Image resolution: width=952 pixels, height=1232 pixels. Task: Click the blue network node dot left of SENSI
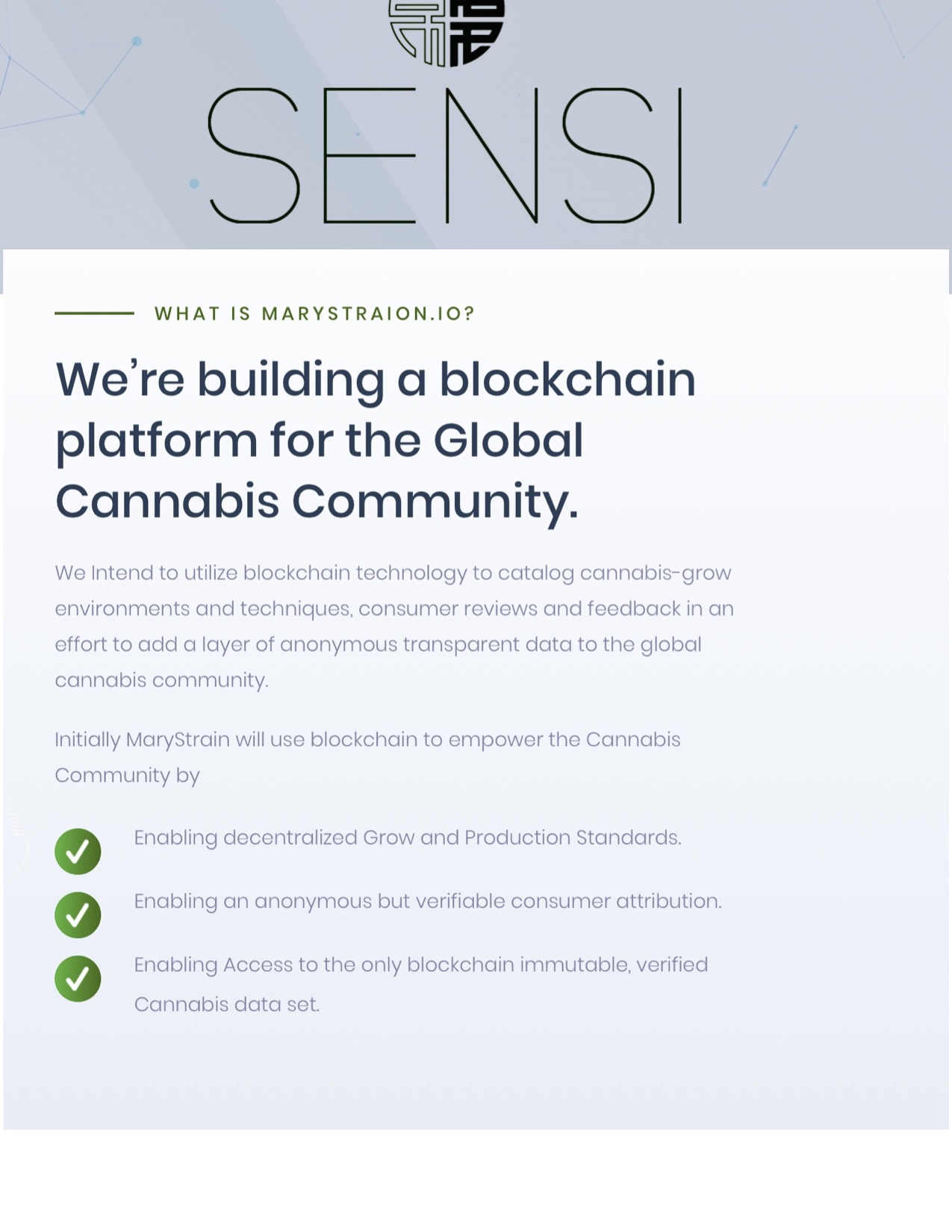point(194,183)
